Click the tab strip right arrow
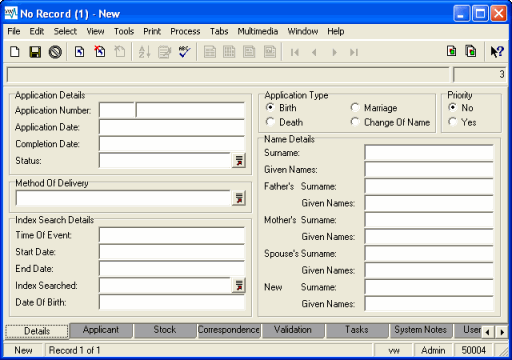The height and width of the screenshot is (360, 512). [502, 332]
